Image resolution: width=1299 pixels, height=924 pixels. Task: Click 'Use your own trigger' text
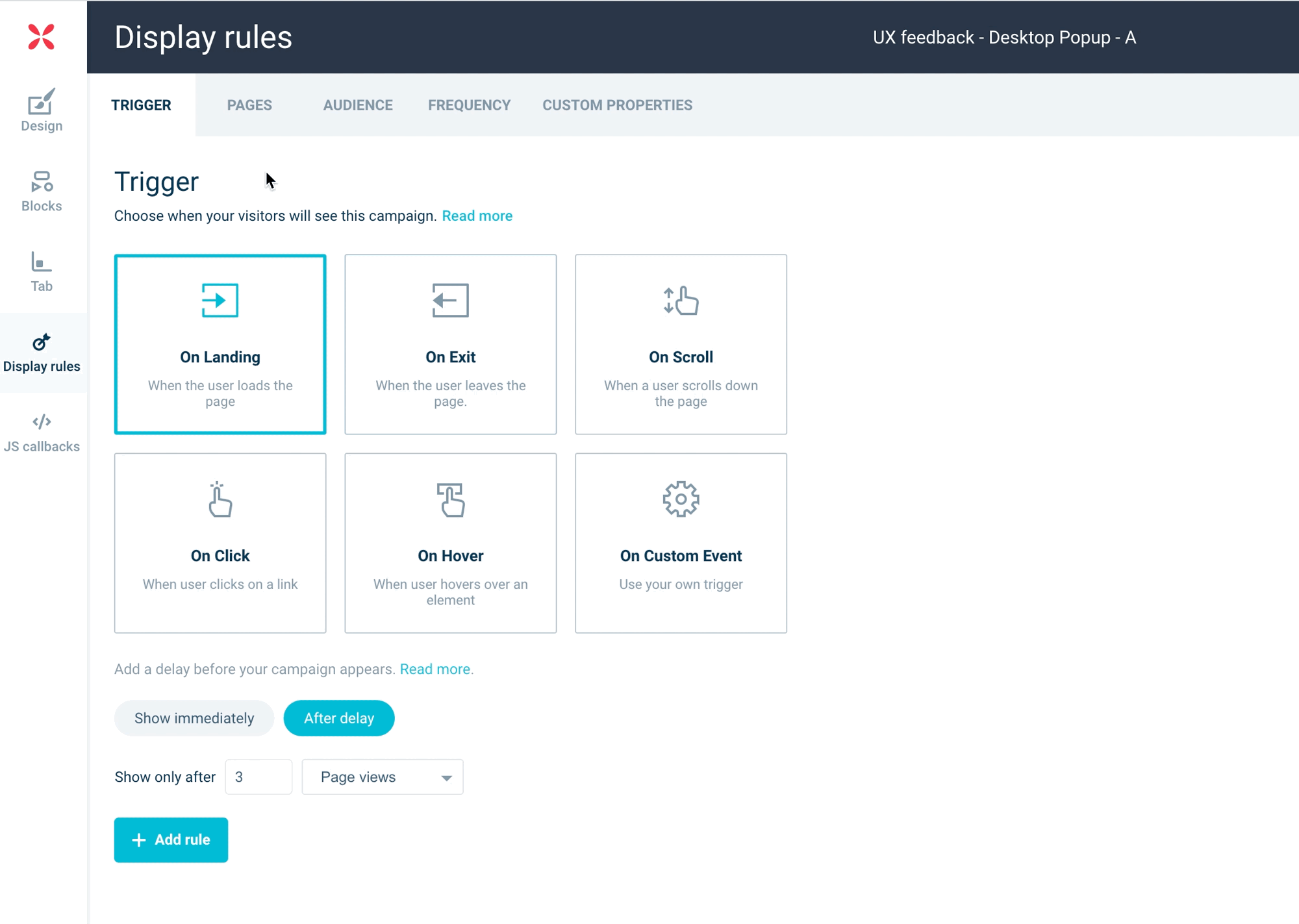[x=681, y=584]
